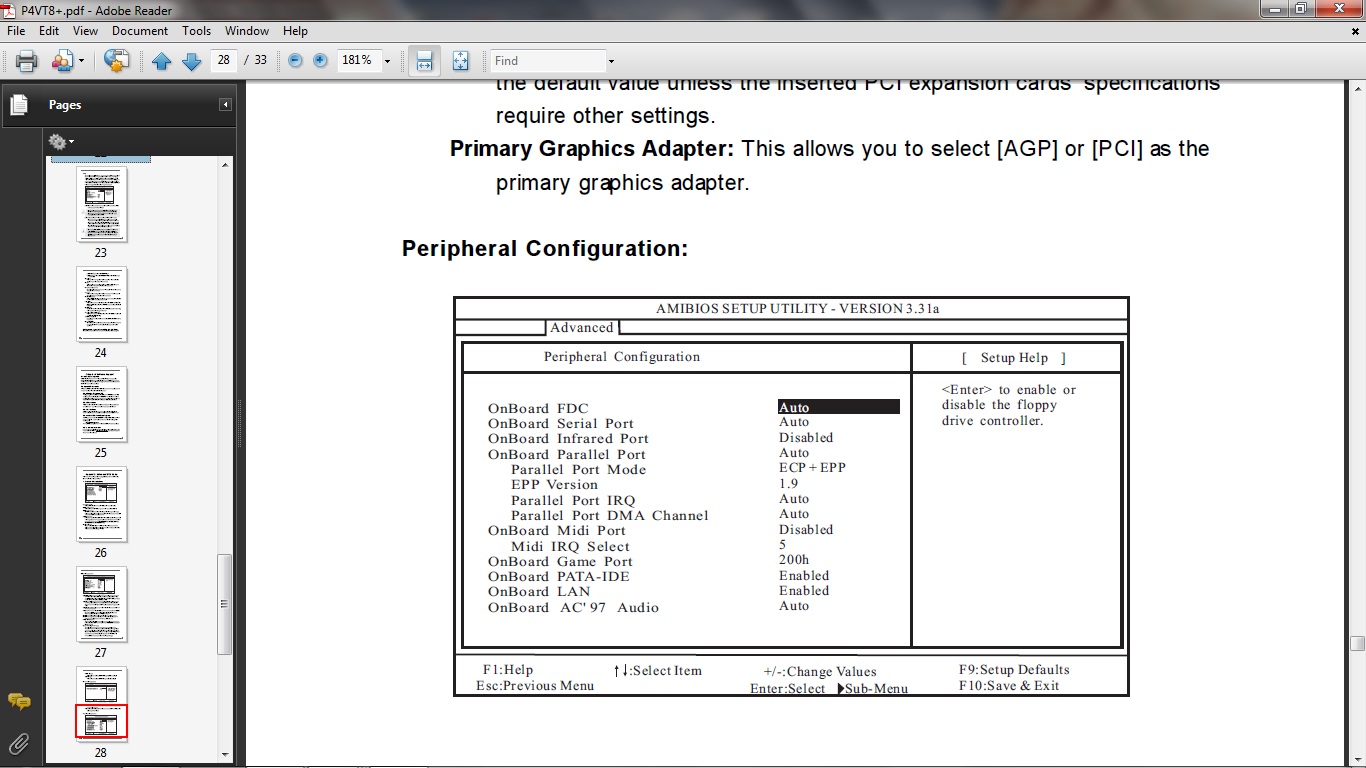Click 'OnBoard Midi Port' text

[x=557, y=530]
